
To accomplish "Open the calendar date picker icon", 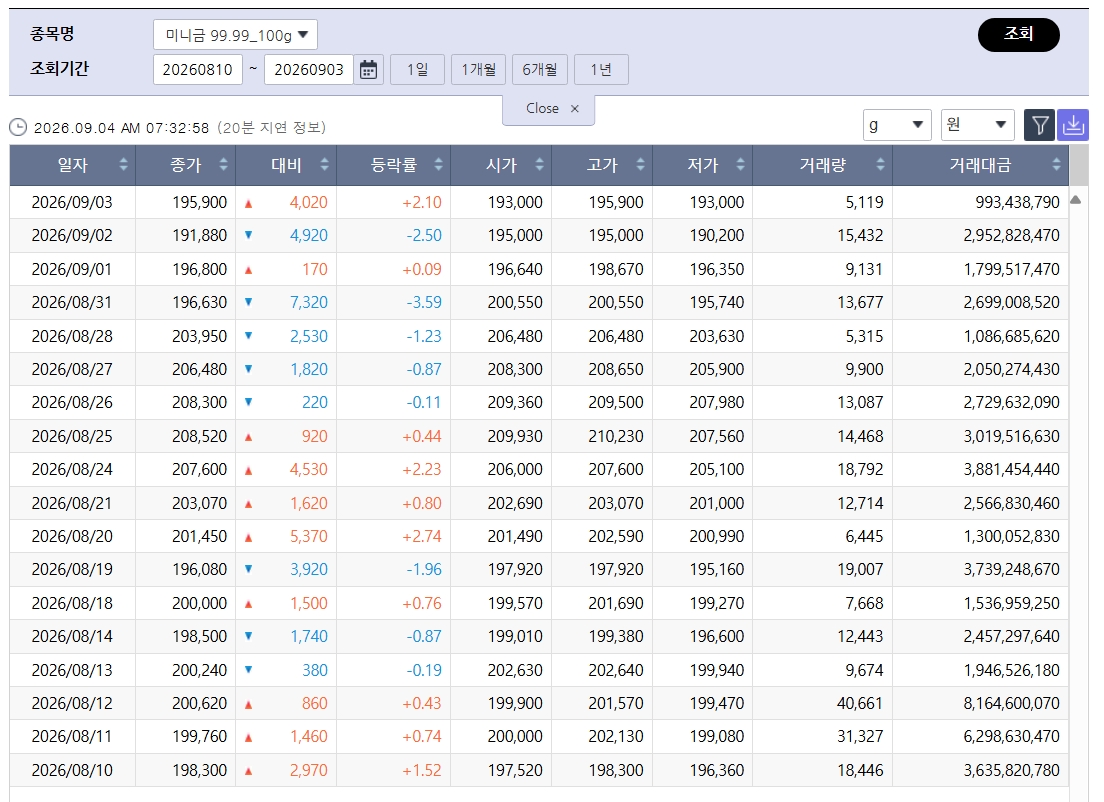I will tap(368, 70).
